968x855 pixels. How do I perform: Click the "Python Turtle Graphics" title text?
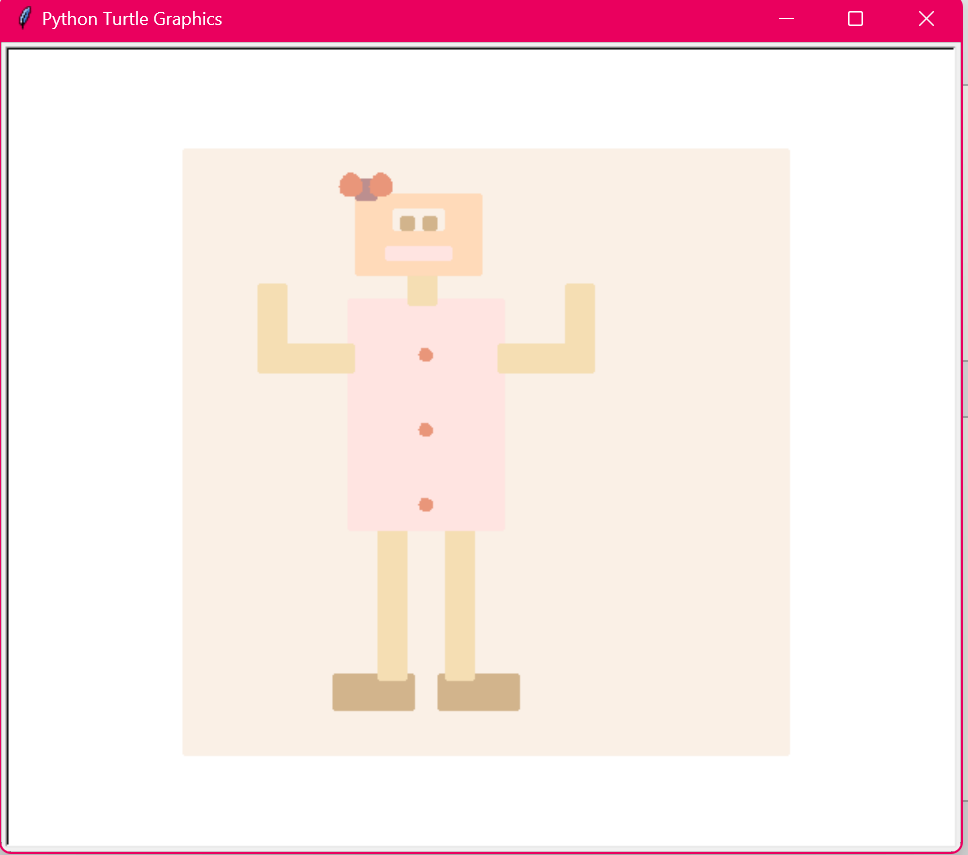pos(131,19)
